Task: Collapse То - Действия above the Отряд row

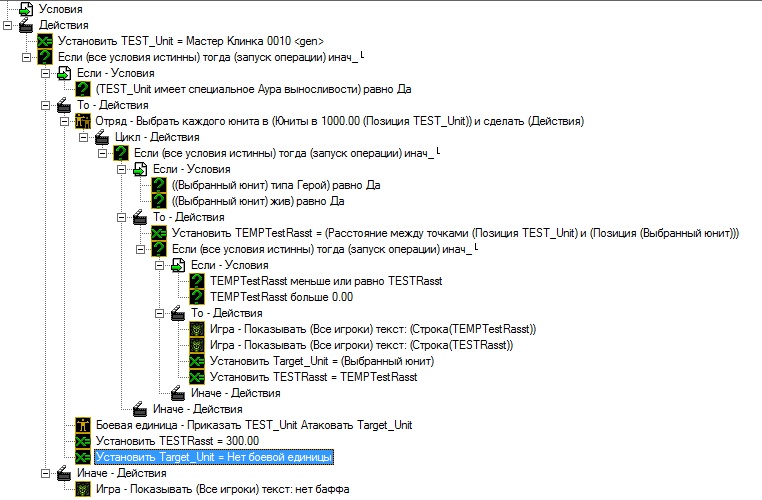Action: (x=45, y=105)
